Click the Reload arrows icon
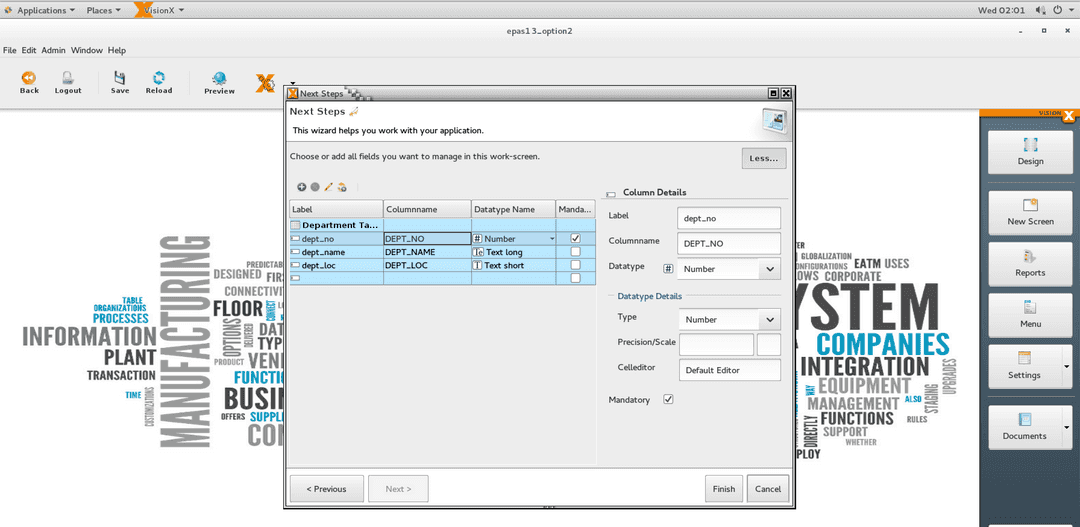 click(158, 78)
